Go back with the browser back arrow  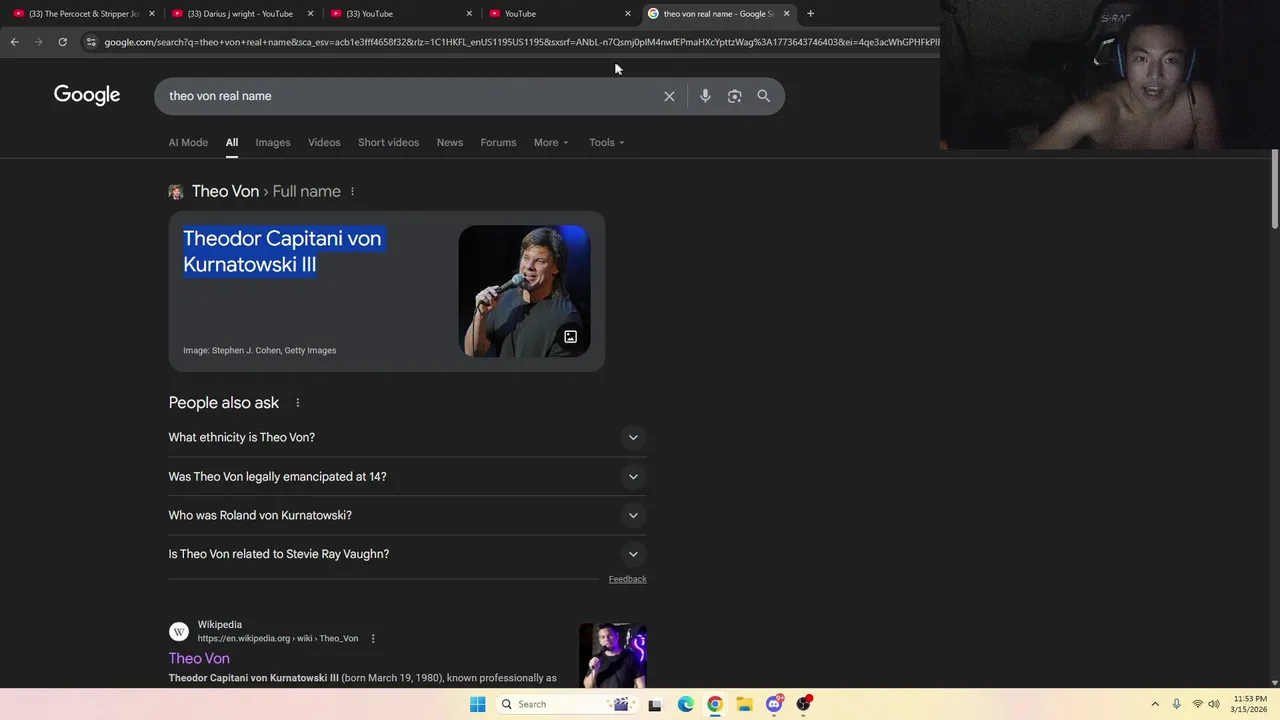click(x=14, y=42)
